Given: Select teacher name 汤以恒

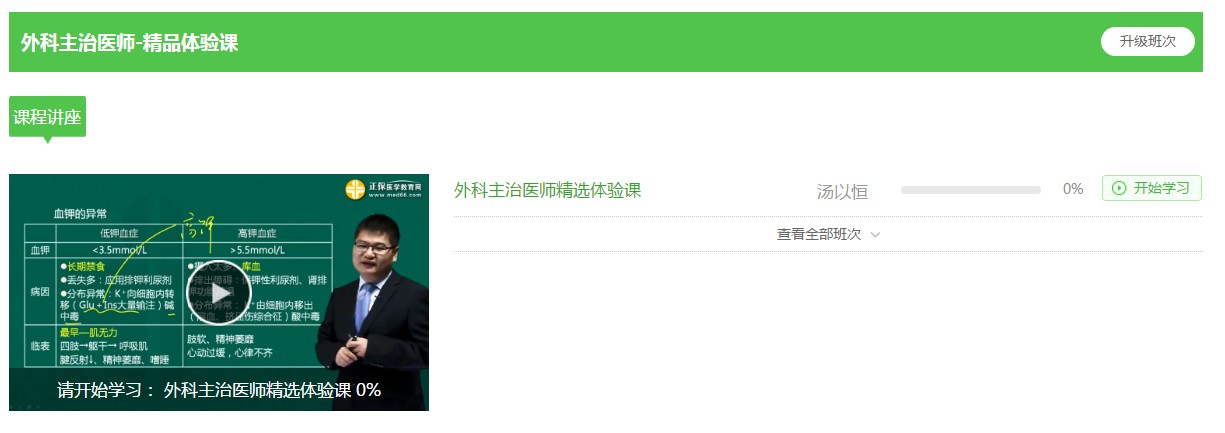Looking at the screenshot, I should 842,191.
